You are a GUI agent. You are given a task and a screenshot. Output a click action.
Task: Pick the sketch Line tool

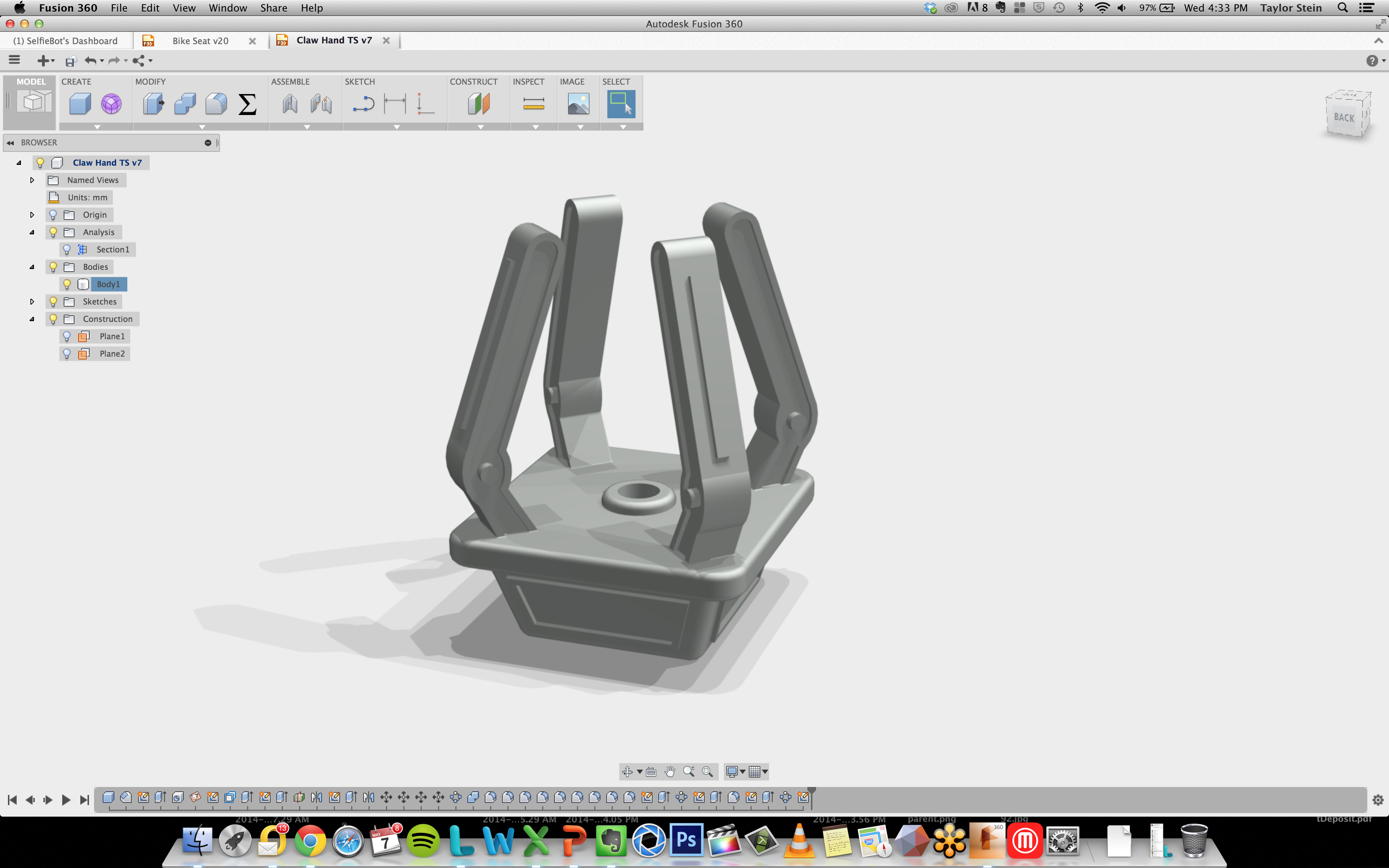(x=363, y=104)
